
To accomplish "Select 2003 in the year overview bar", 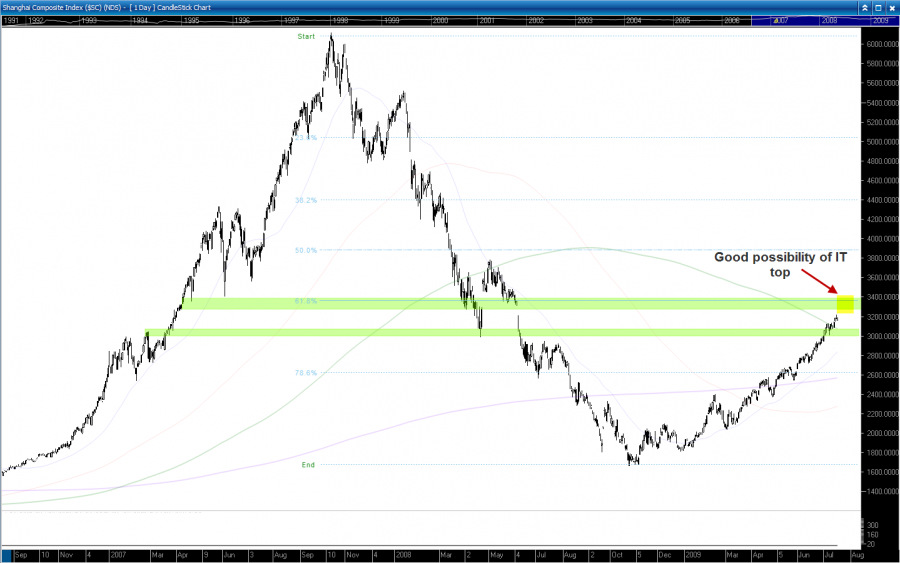I will [585, 21].
